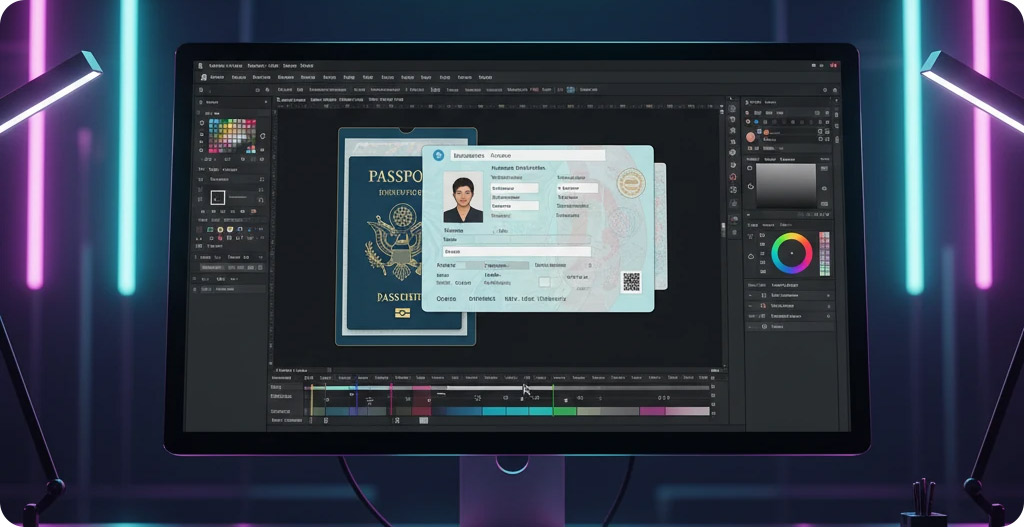Image resolution: width=1024 pixels, height=527 pixels.
Task: Click the red icon in the lower-right list rows
Action: 763,306
